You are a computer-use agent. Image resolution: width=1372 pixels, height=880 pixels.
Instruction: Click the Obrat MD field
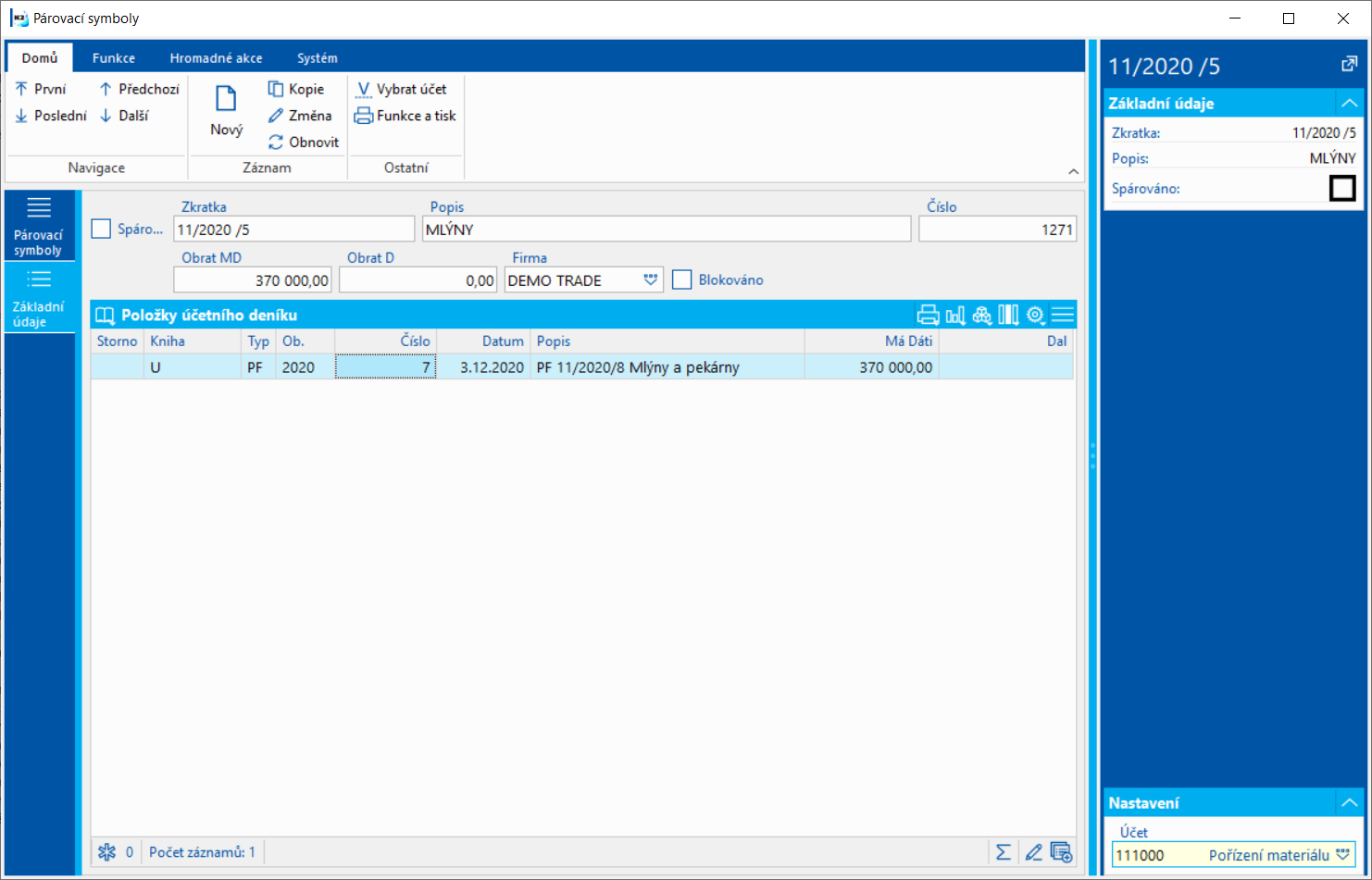[253, 280]
